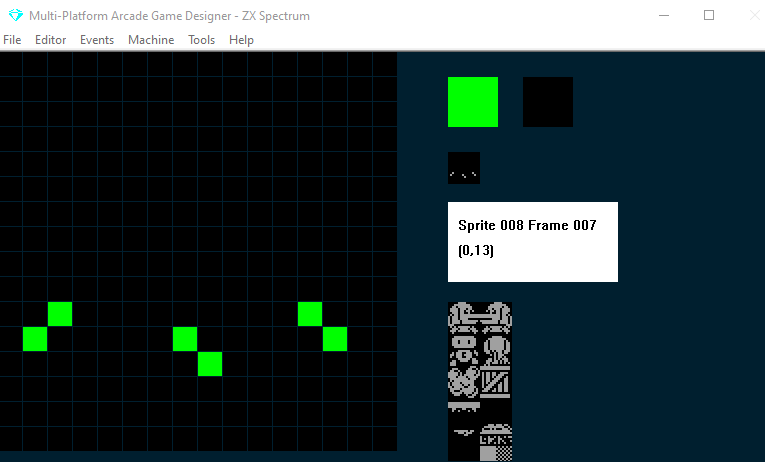This screenshot has height=462, width=765.
Task: Select the robot face sprite thumbnail
Action: click(x=464, y=350)
